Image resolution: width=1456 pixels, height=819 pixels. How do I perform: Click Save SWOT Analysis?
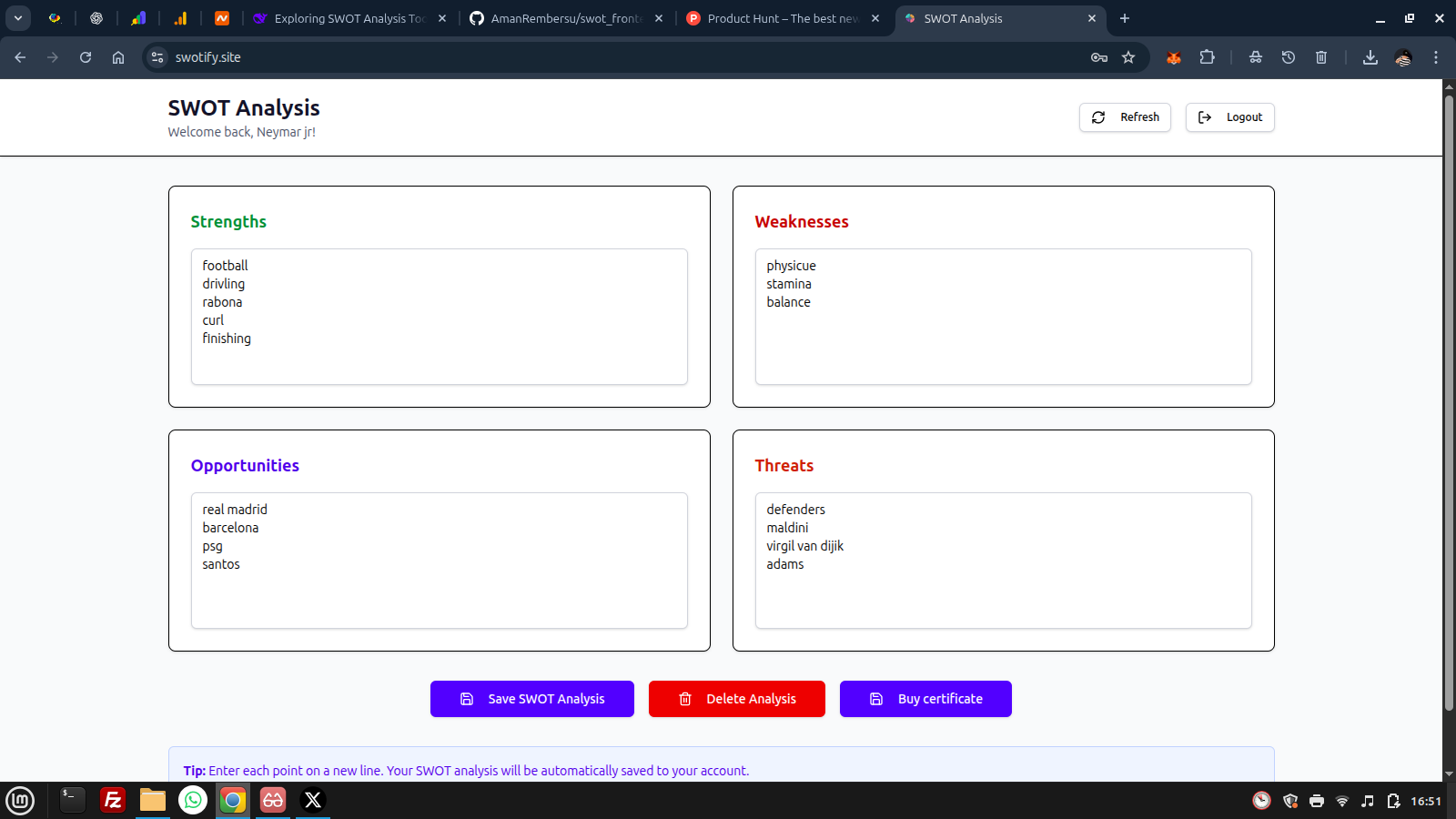pyautogui.click(x=531, y=698)
